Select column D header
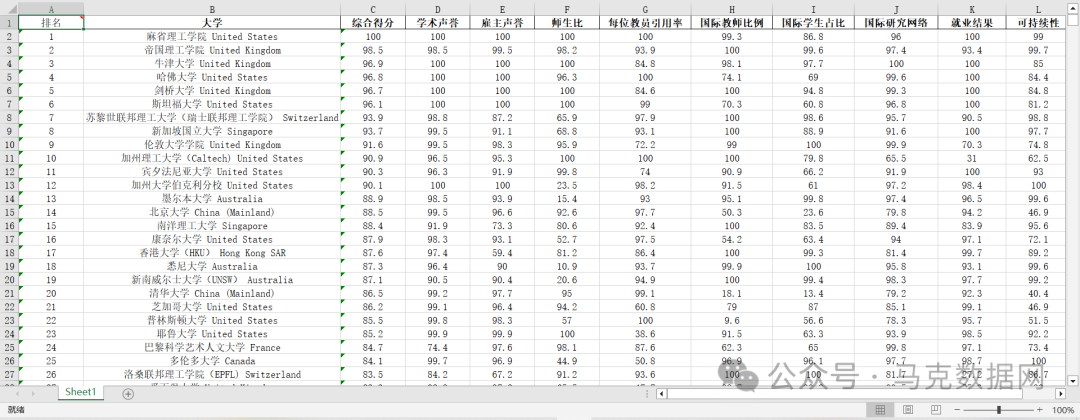Image resolution: width=1080 pixels, height=420 pixels. click(437, 9)
